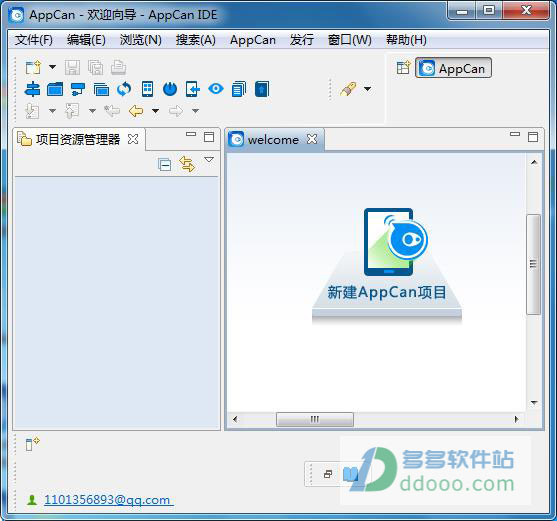Click 新建AppCan项目 button
Screen dimensions: 557x521
(x=387, y=292)
